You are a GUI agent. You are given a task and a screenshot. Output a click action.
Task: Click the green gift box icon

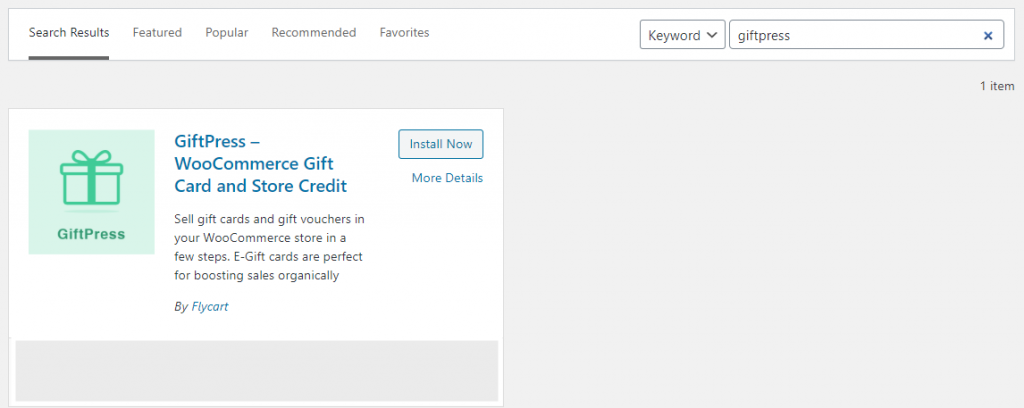pos(91,178)
